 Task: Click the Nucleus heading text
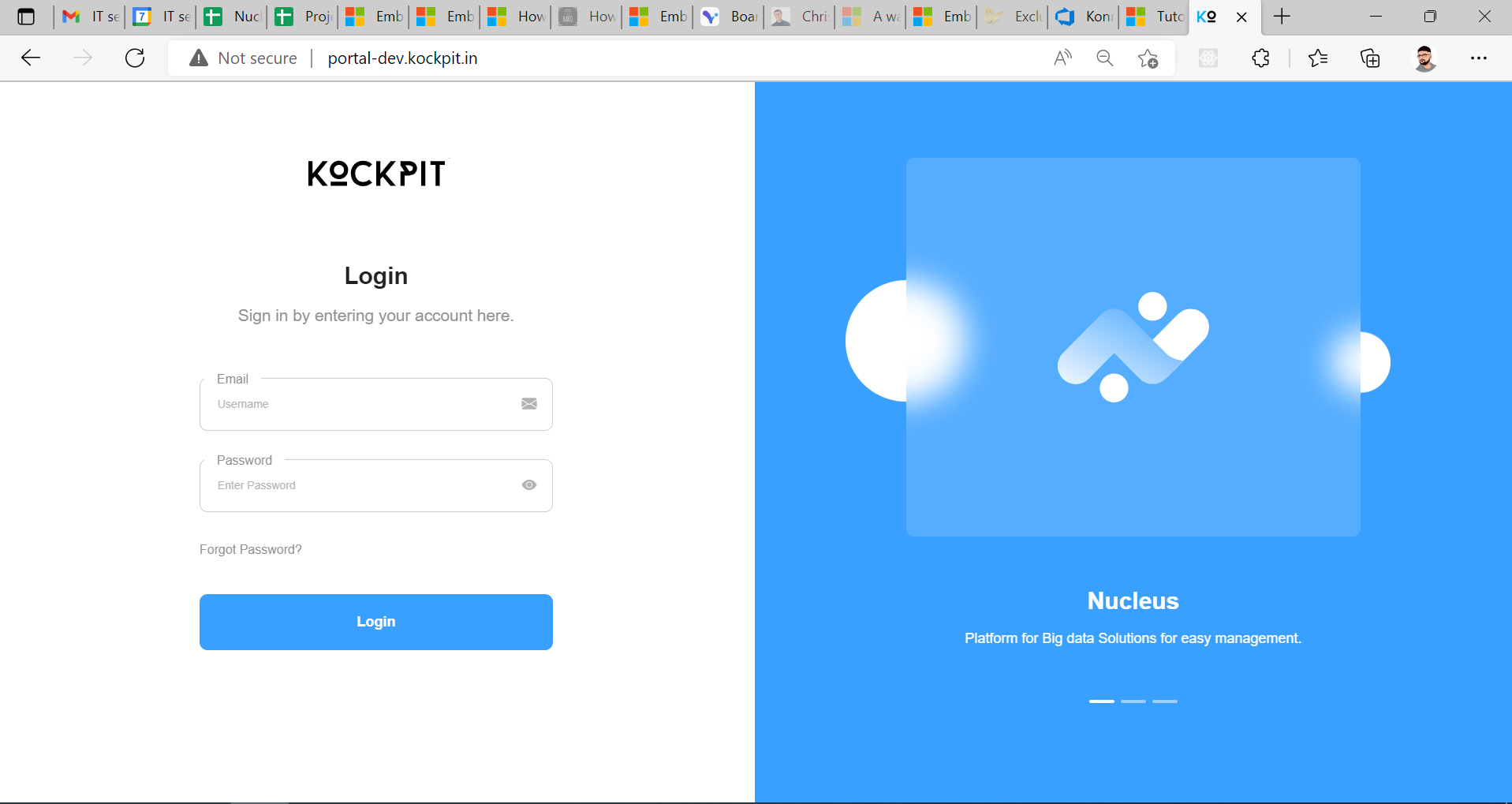coord(1133,601)
